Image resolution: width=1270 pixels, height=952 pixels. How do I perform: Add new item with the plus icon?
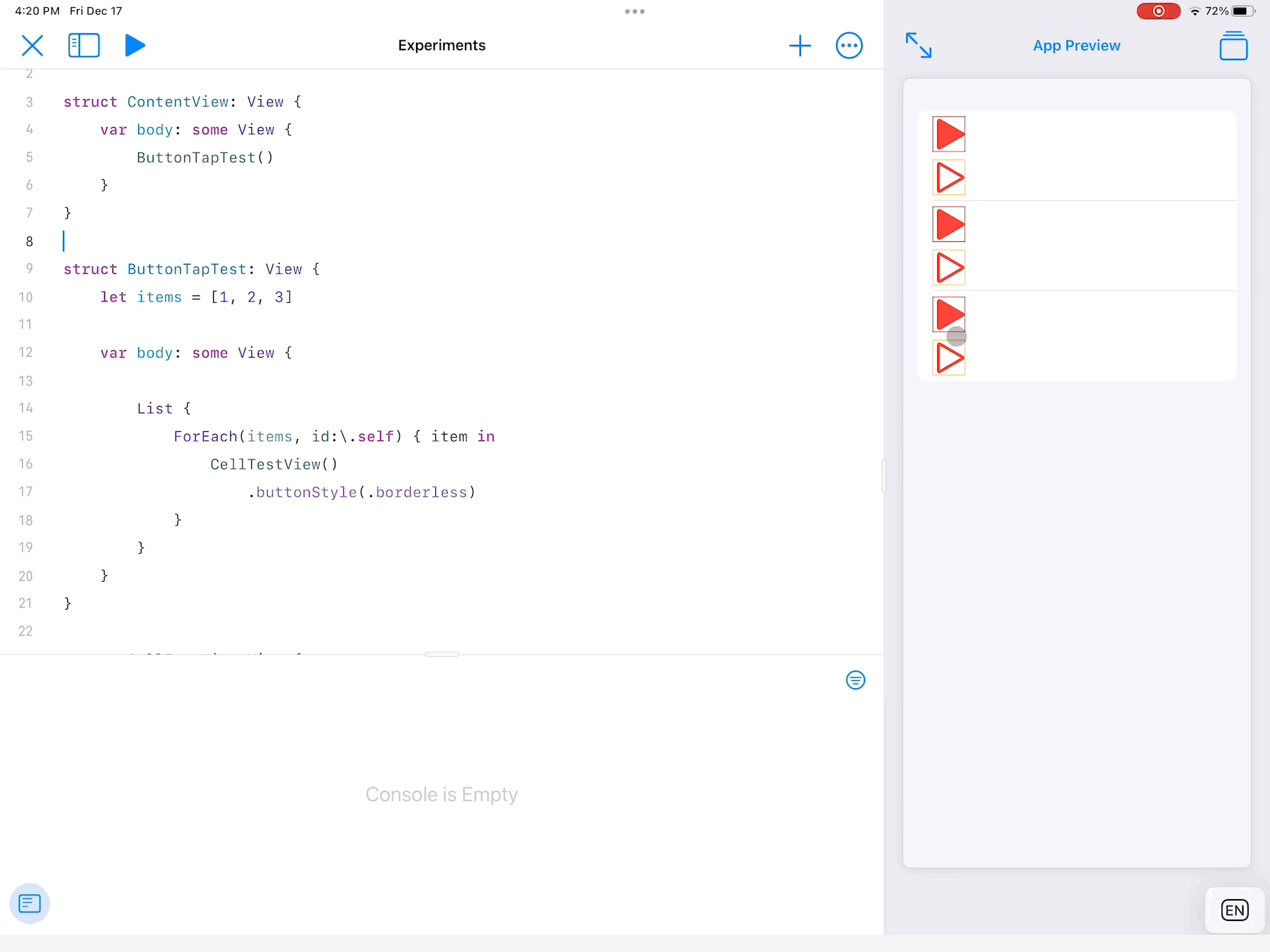click(800, 46)
